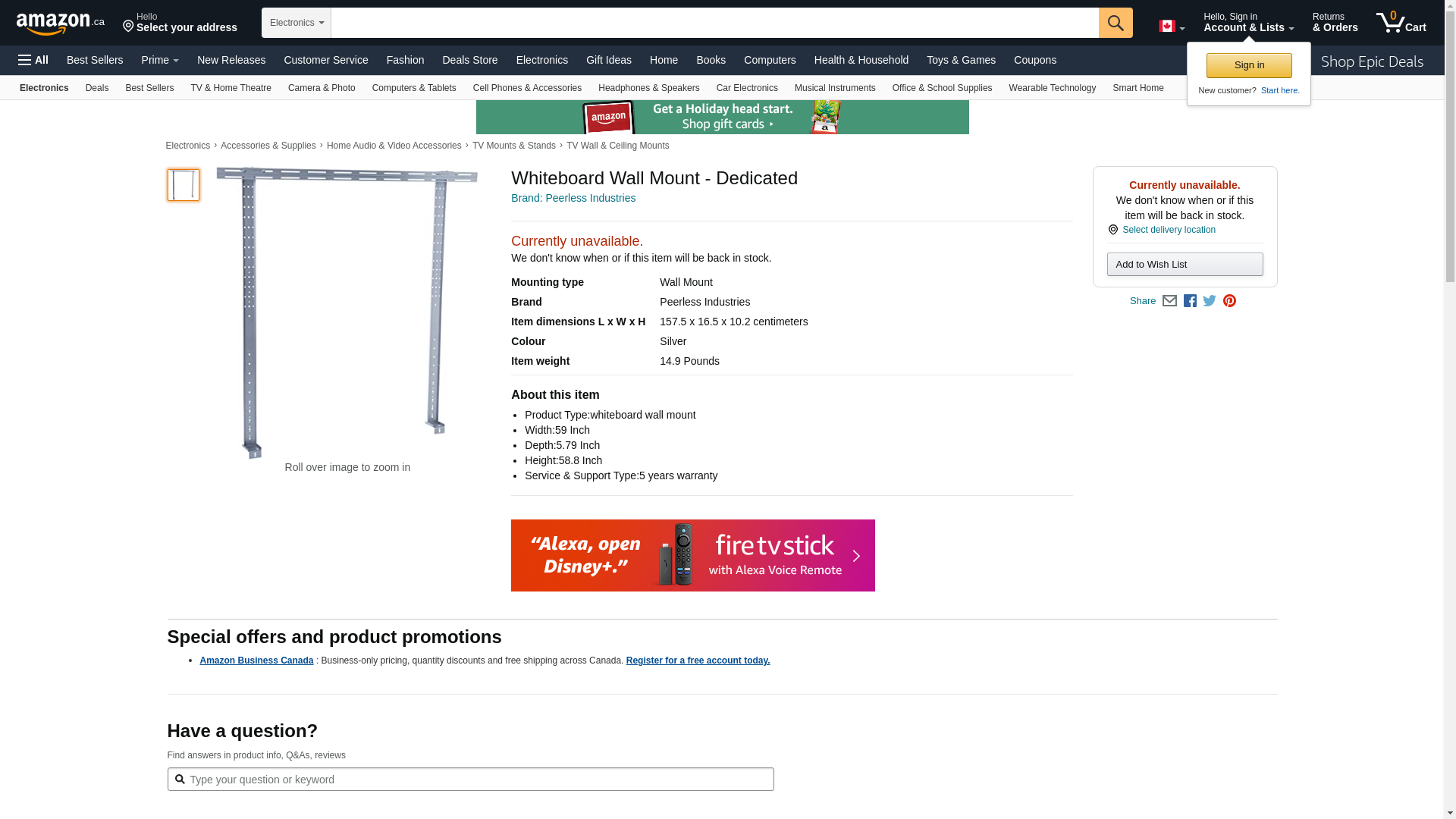This screenshot has height=819, width=1456.
Task: Go to Amazon.ca home logo
Action: [61, 24]
